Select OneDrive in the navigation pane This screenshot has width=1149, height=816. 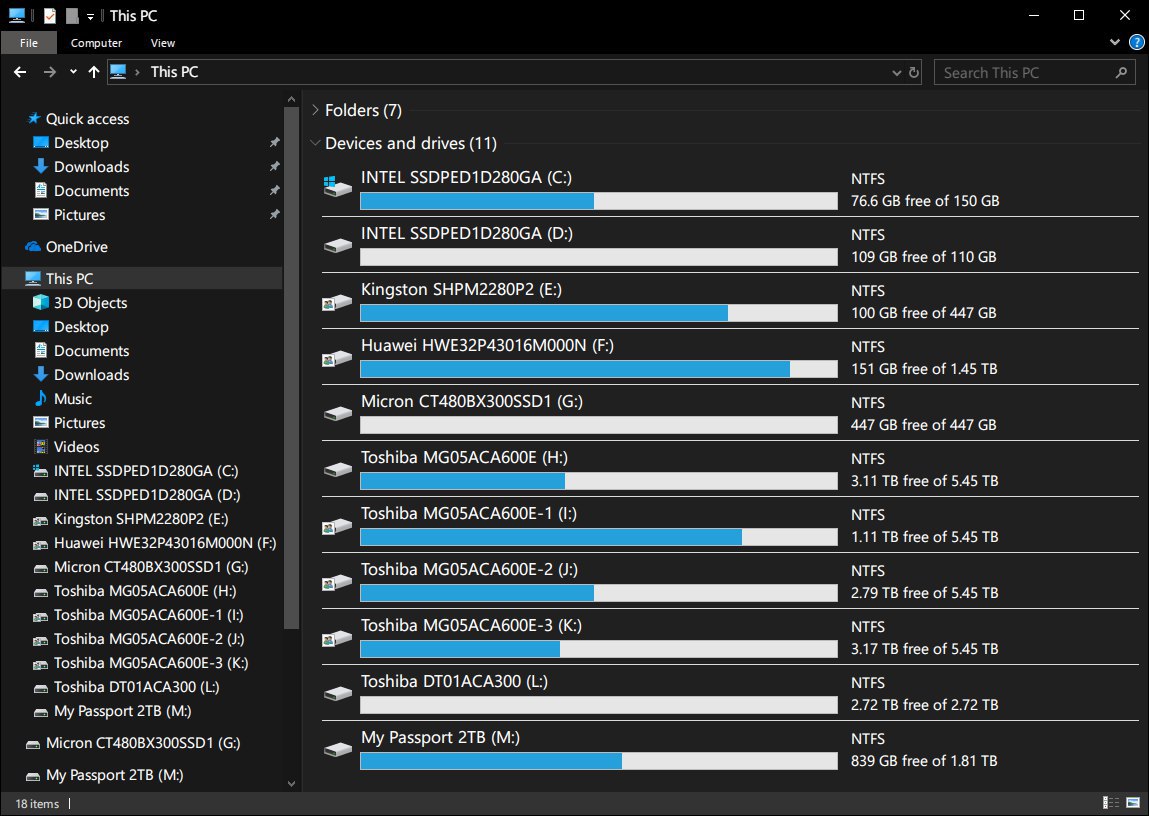76,247
